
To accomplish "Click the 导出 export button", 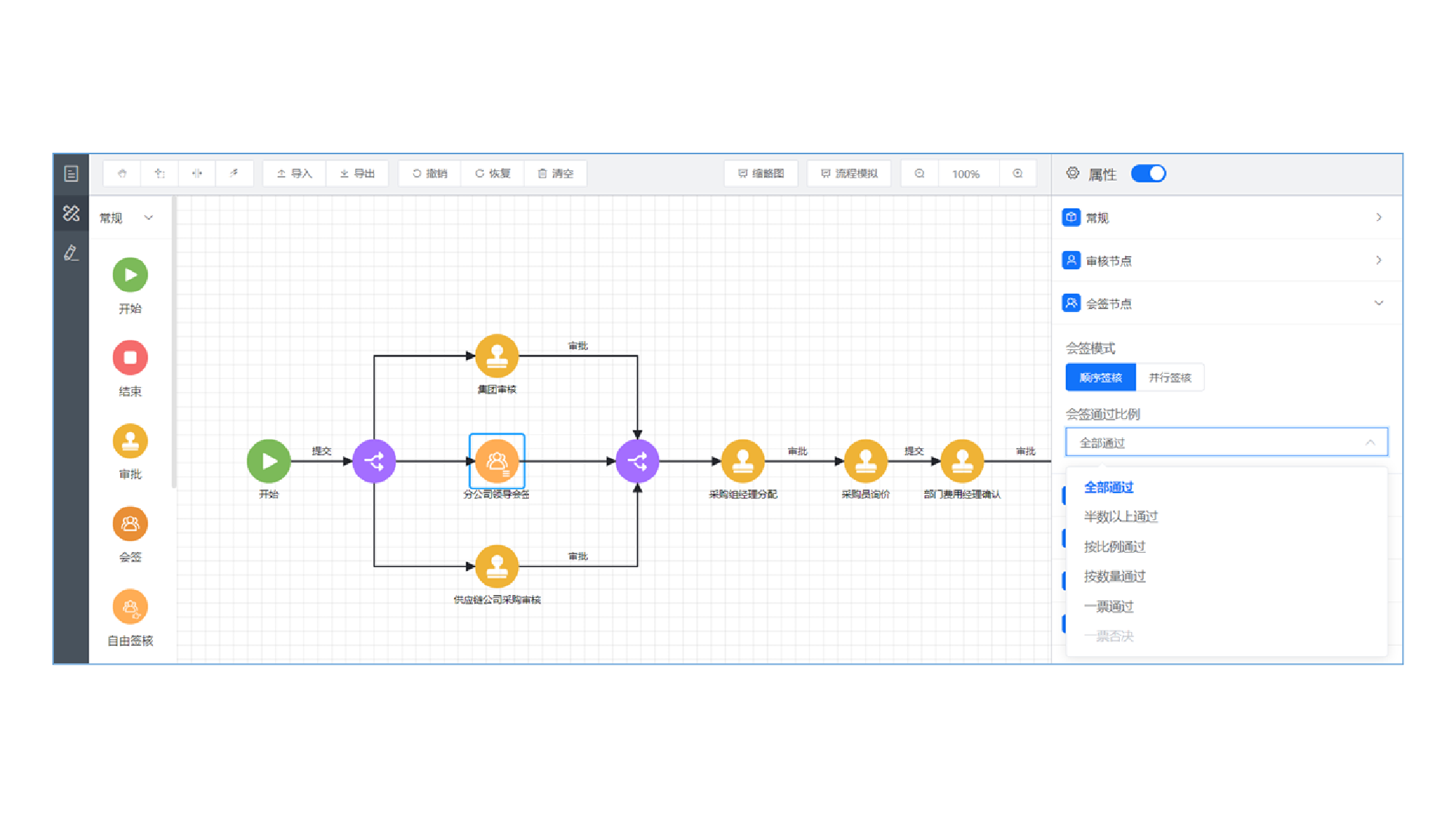I will tap(357, 174).
